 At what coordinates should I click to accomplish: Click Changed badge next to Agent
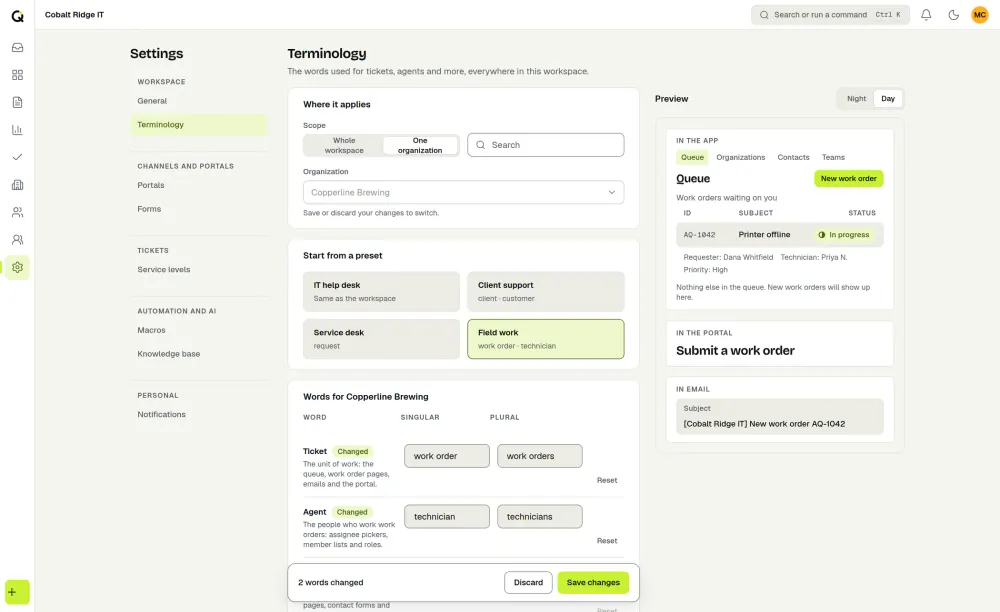[351, 512]
